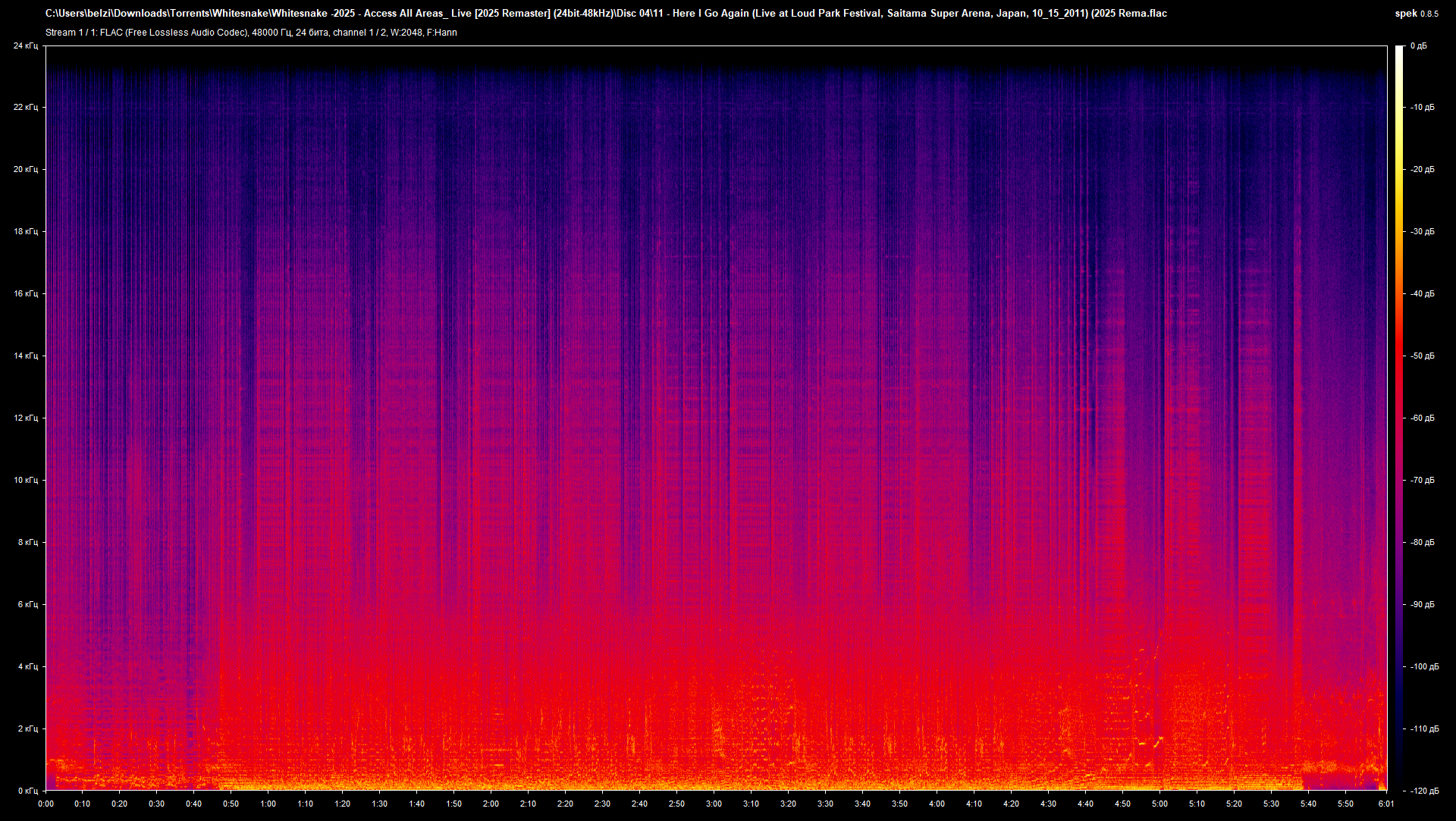
Task: Click the 0:00 time axis label
Action: pos(45,804)
